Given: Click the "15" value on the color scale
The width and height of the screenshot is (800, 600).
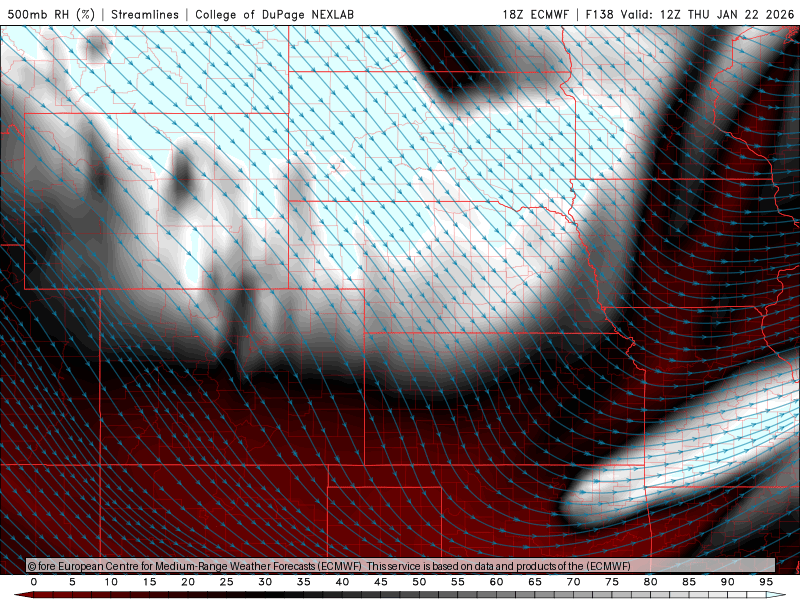Looking at the screenshot, I should point(149,582).
